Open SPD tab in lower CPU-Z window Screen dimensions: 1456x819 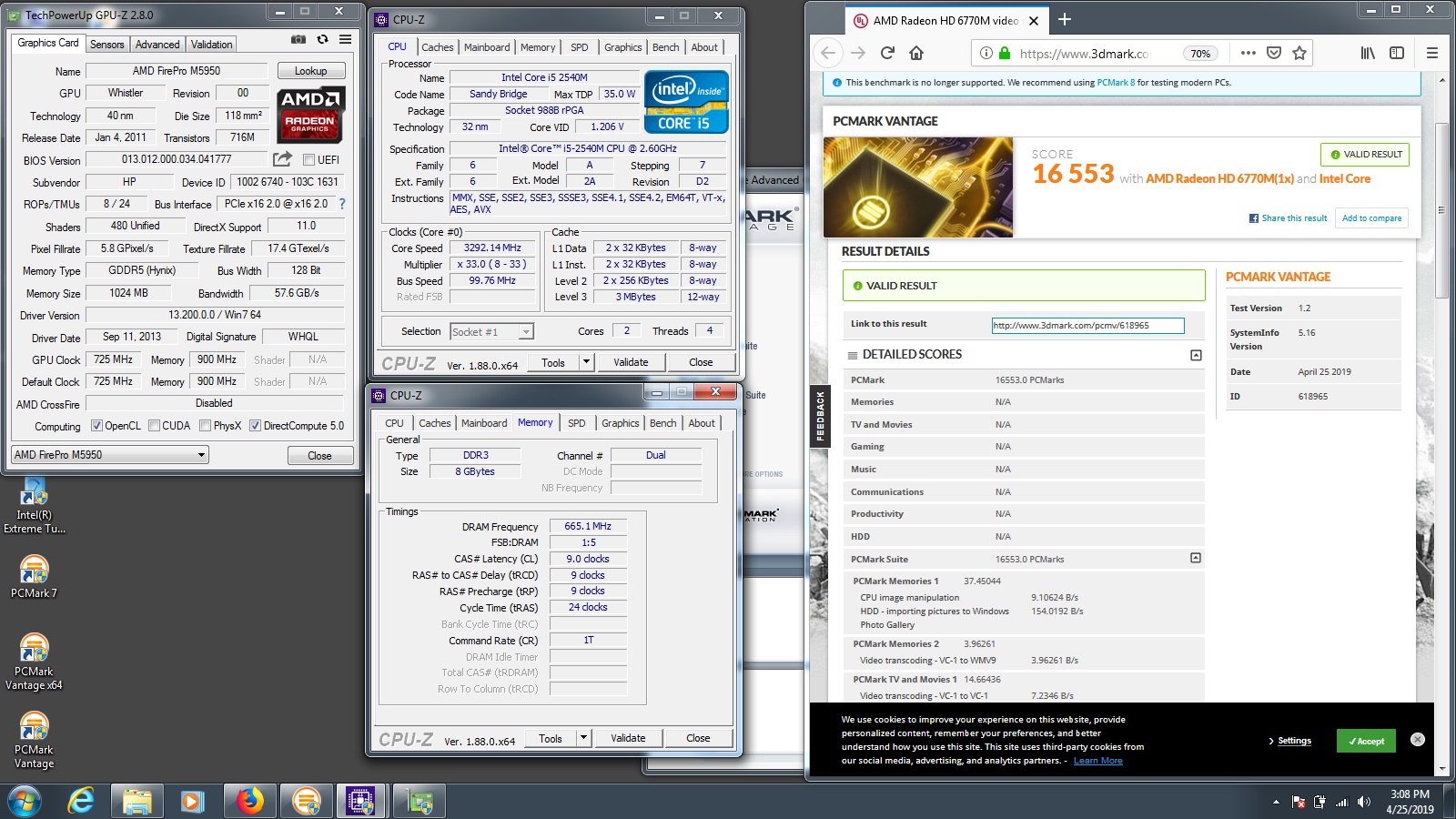[x=577, y=423]
